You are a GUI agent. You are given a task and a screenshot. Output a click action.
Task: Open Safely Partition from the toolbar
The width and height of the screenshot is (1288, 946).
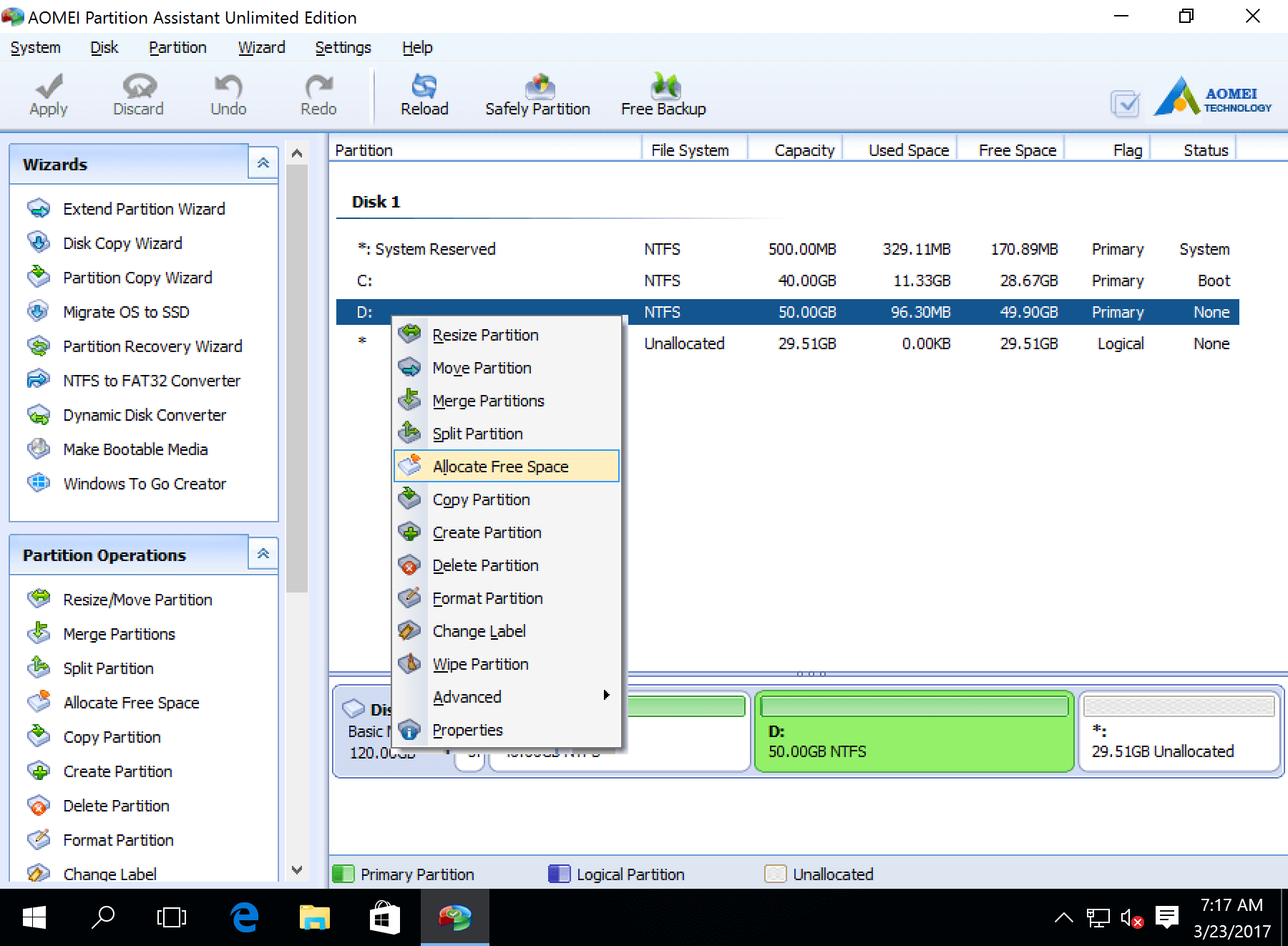538,94
